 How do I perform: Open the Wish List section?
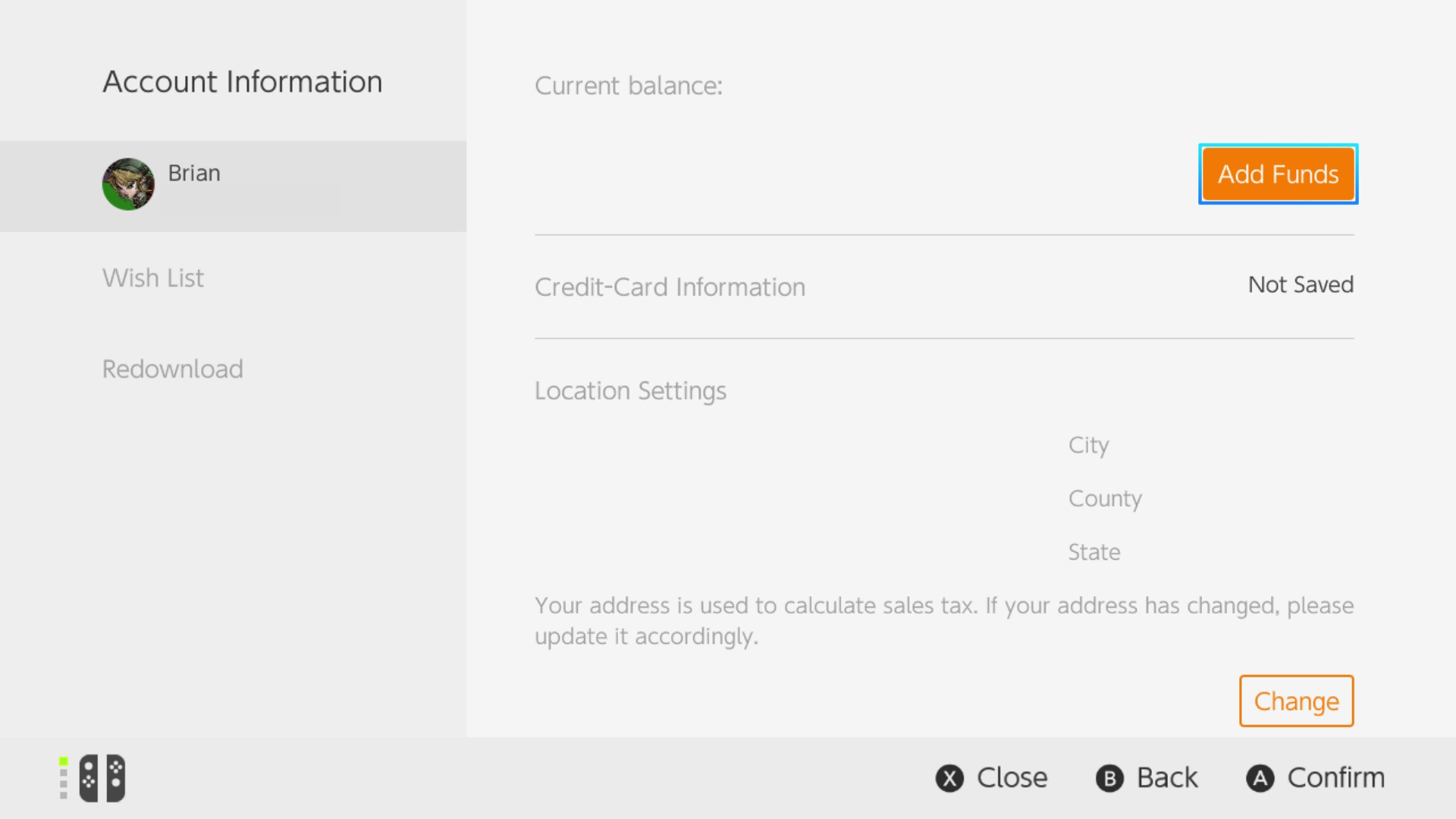(x=153, y=278)
